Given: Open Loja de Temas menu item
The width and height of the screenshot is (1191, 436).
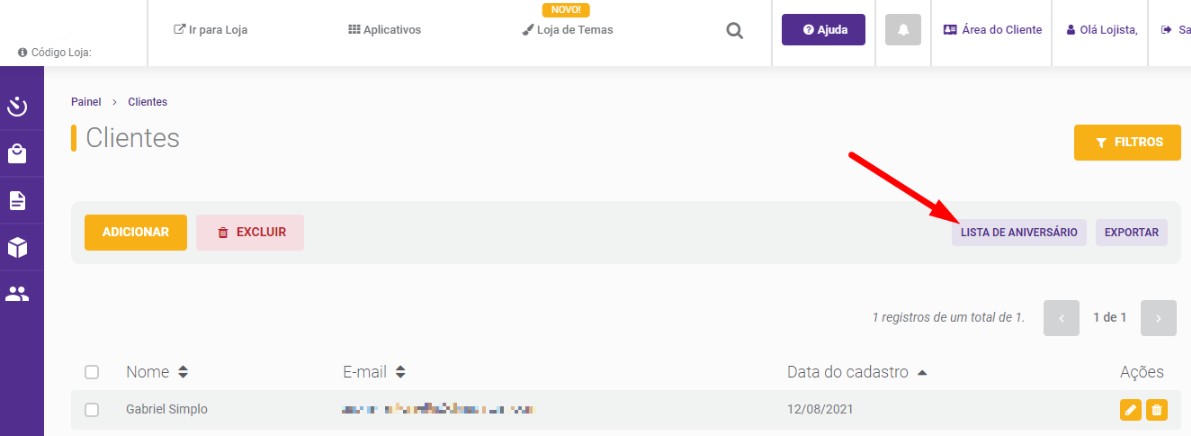Looking at the screenshot, I should (567, 30).
